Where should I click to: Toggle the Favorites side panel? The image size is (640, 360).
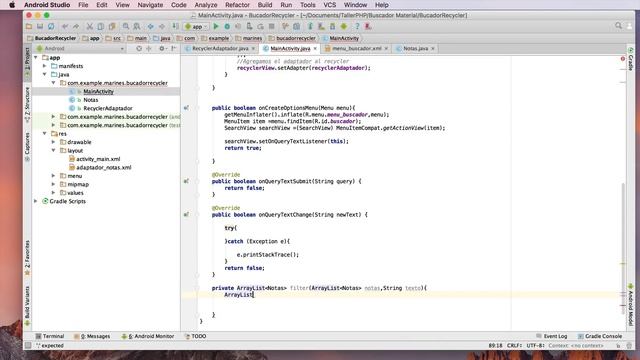tap(27, 258)
